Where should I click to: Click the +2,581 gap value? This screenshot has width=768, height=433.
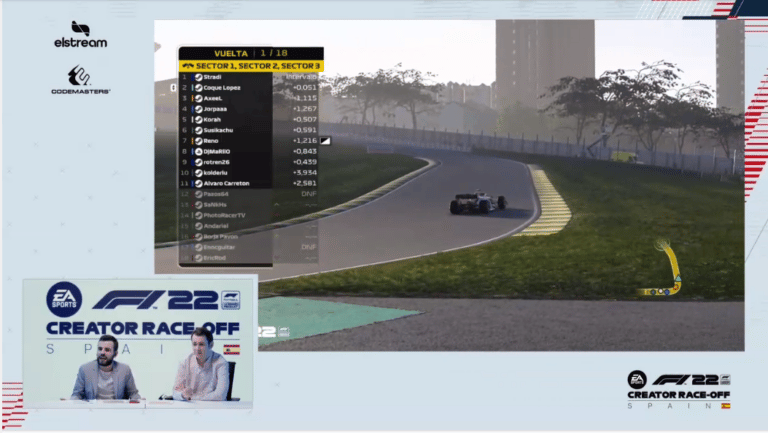click(305, 183)
